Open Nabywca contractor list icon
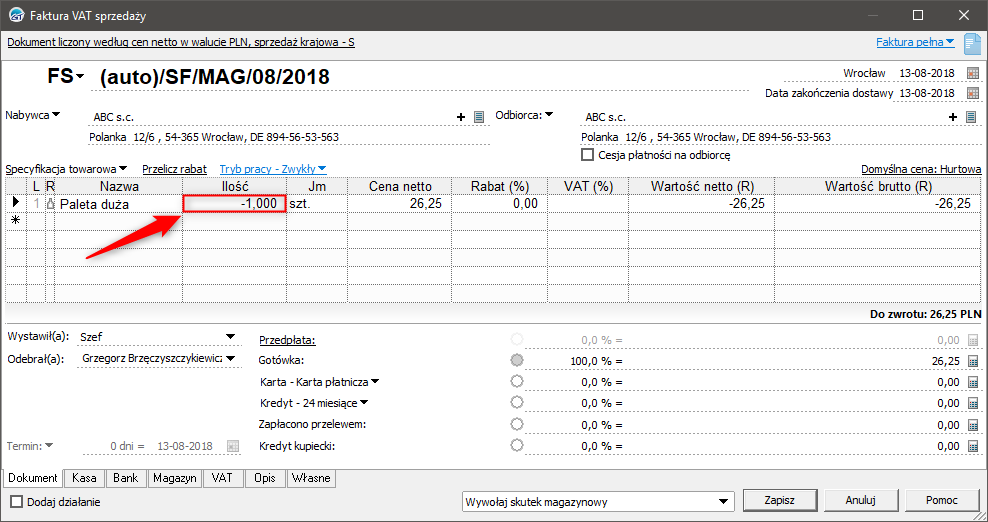988x522 pixels. click(479, 117)
